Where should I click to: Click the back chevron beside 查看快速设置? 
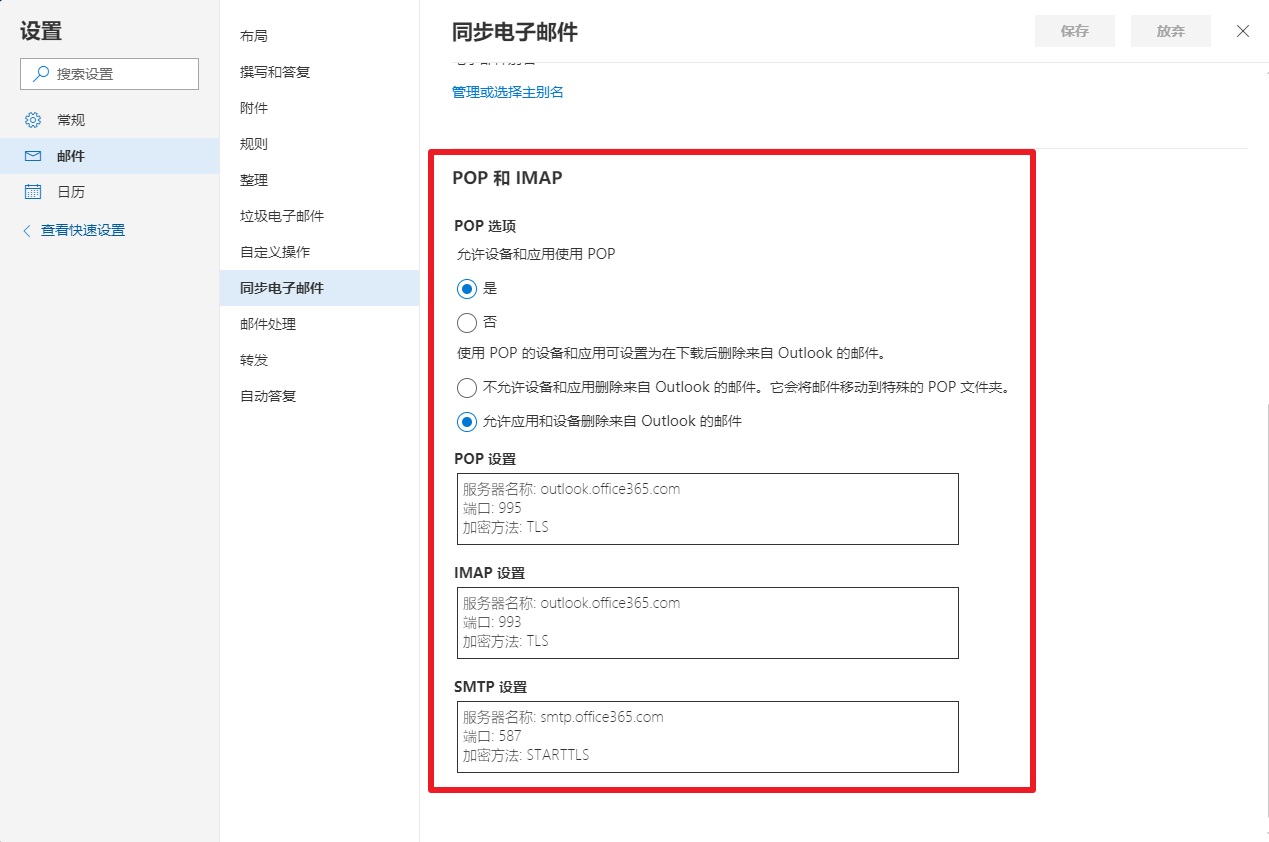(27, 231)
